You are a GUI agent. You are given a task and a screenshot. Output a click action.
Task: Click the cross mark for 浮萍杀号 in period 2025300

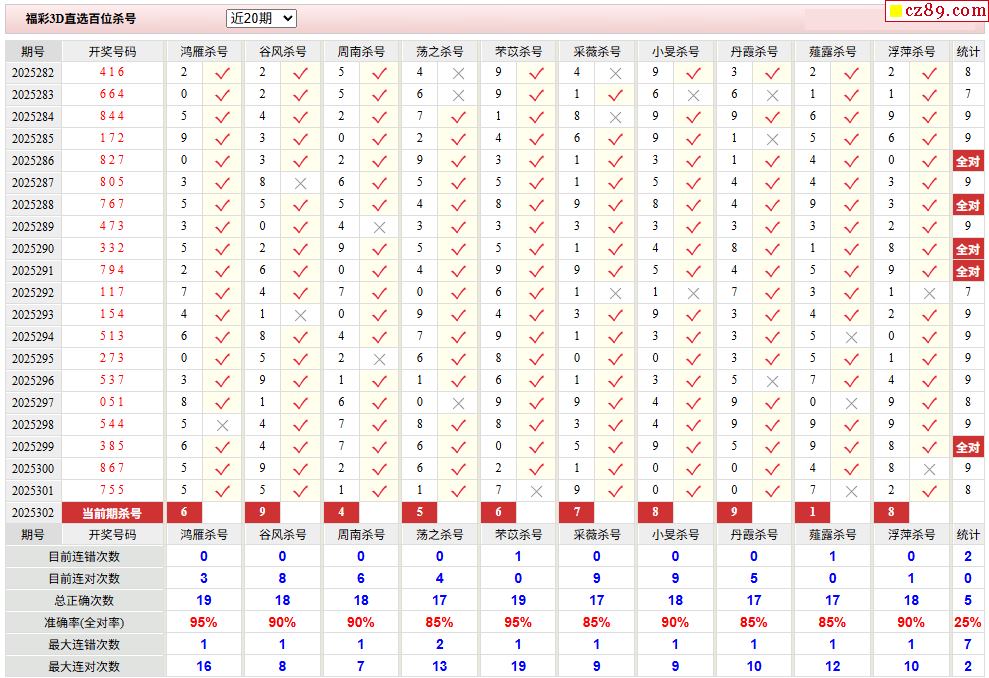click(x=929, y=469)
